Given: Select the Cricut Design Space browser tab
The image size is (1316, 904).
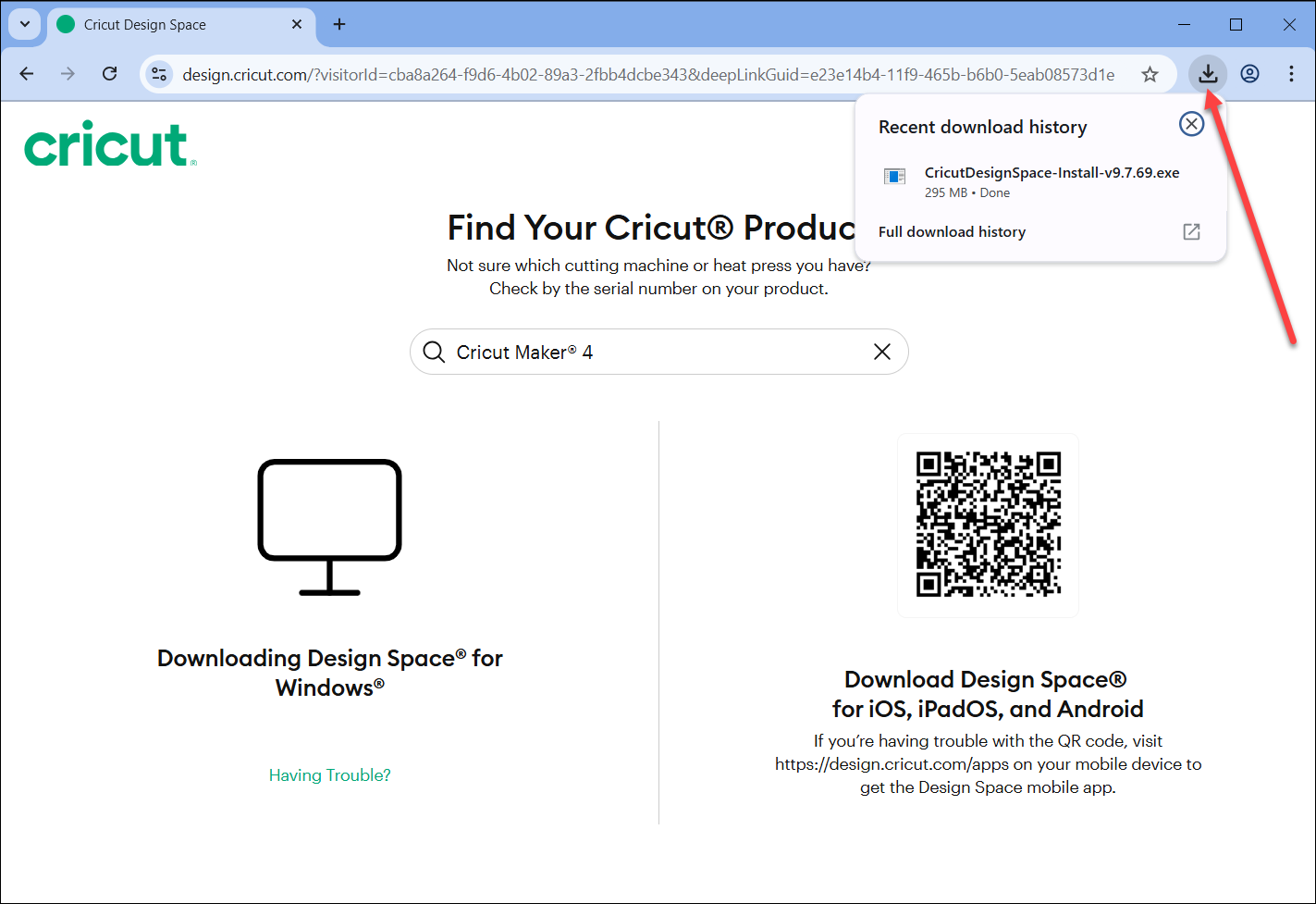Looking at the screenshot, I should pos(166,24).
